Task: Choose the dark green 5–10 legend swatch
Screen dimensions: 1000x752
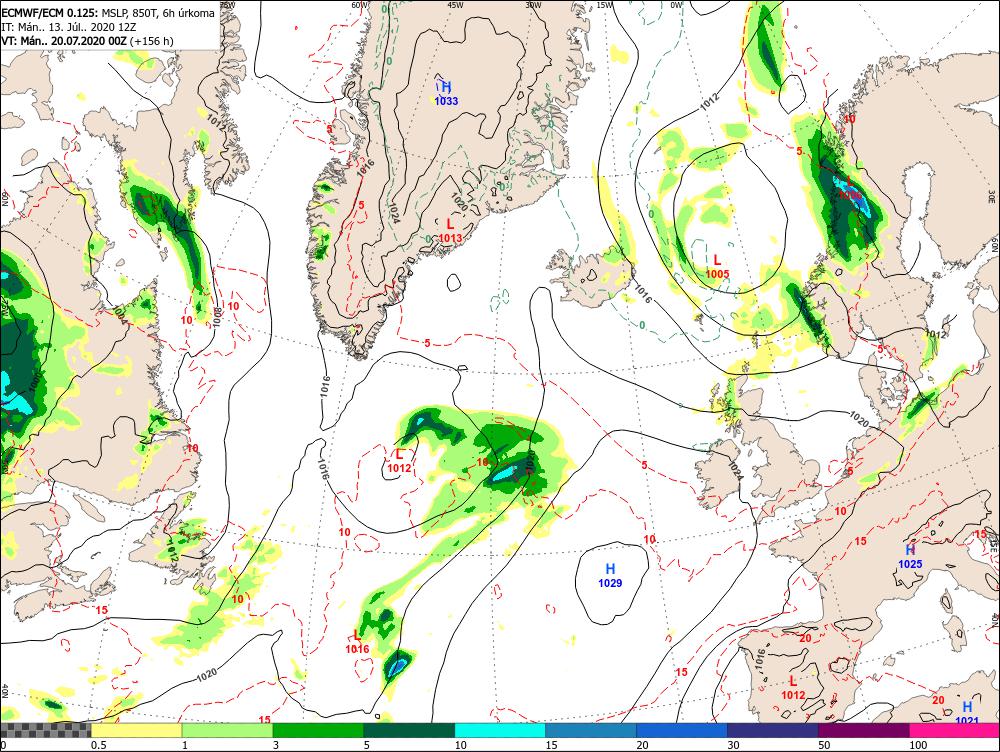Action: click(x=409, y=730)
